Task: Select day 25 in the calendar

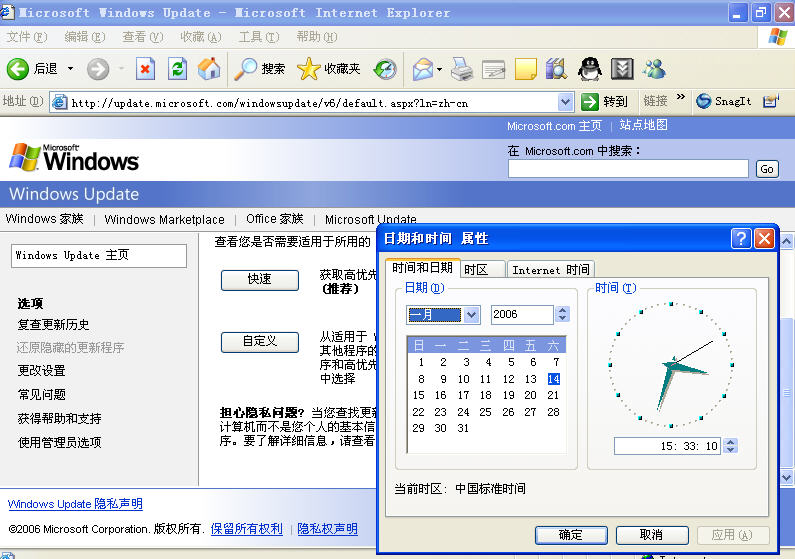Action: pyautogui.click(x=485, y=412)
